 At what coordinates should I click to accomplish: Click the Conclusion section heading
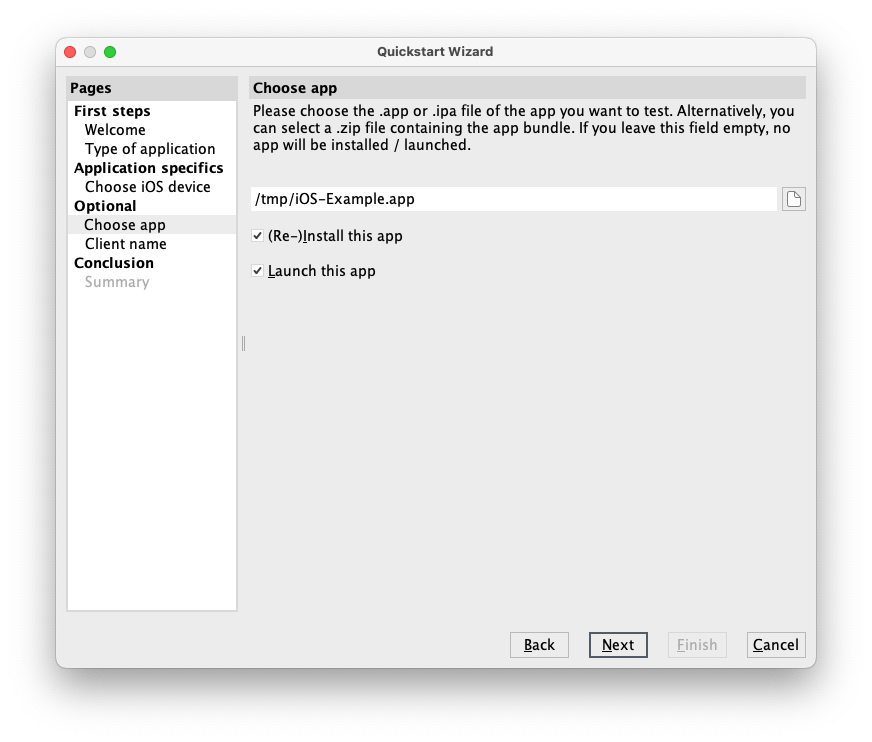coord(114,263)
